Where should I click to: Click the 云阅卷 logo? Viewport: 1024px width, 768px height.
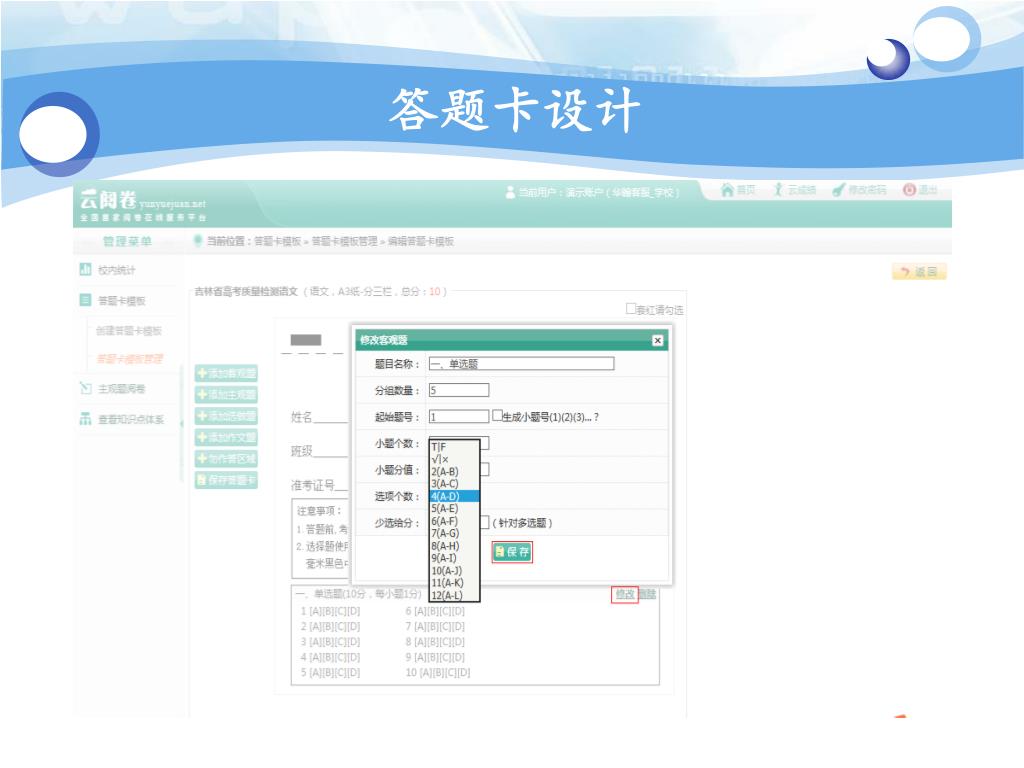143,204
